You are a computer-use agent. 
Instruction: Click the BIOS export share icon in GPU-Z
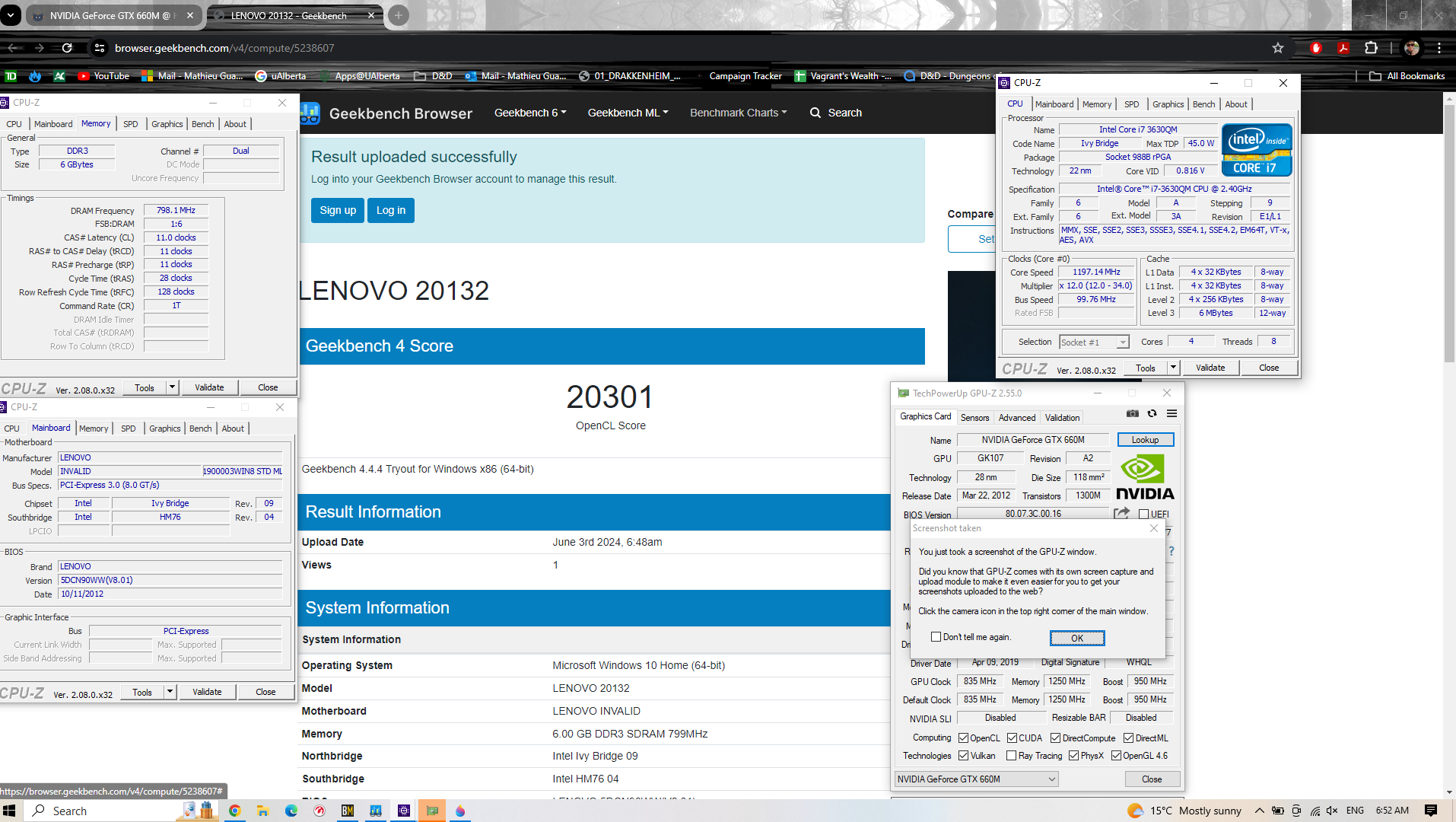1122,514
